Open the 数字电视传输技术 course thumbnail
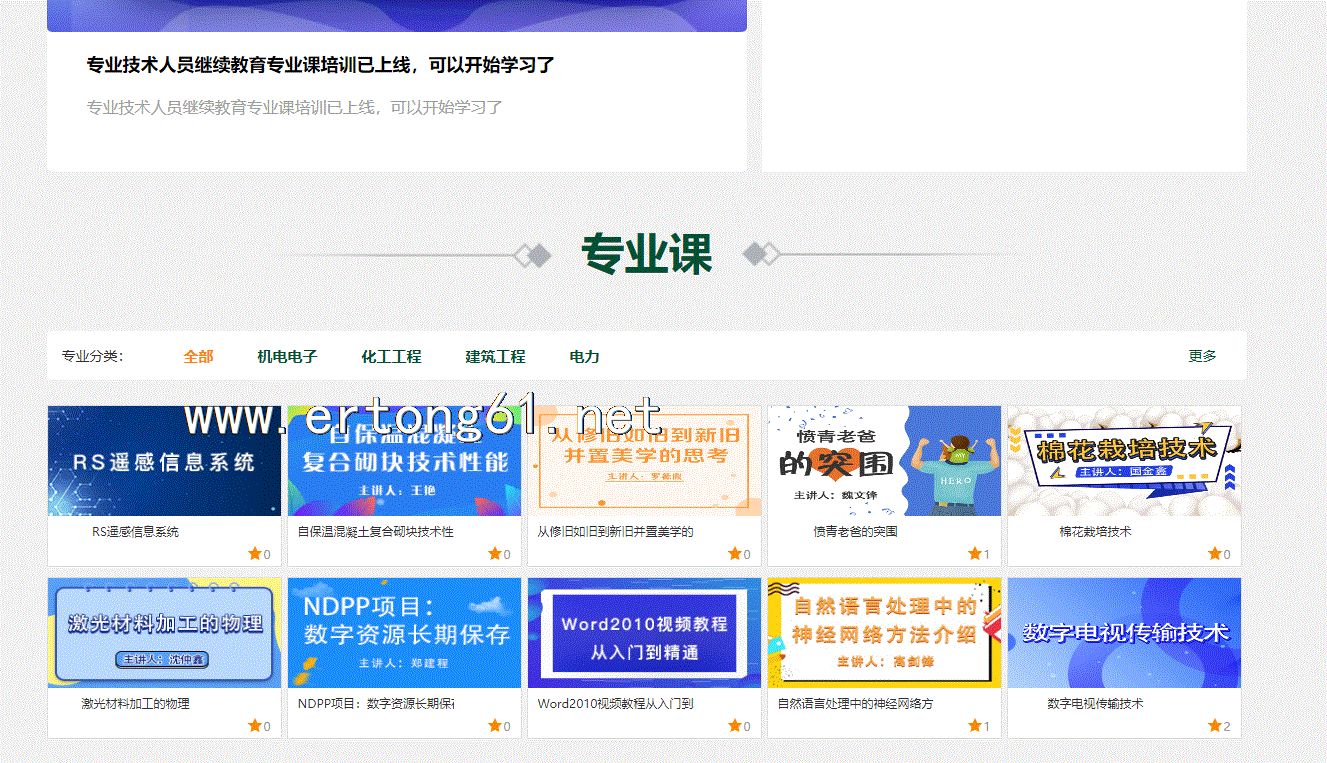Image resolution: width=1327 pixels, height=763 pixels. [x=1124, y=632]
